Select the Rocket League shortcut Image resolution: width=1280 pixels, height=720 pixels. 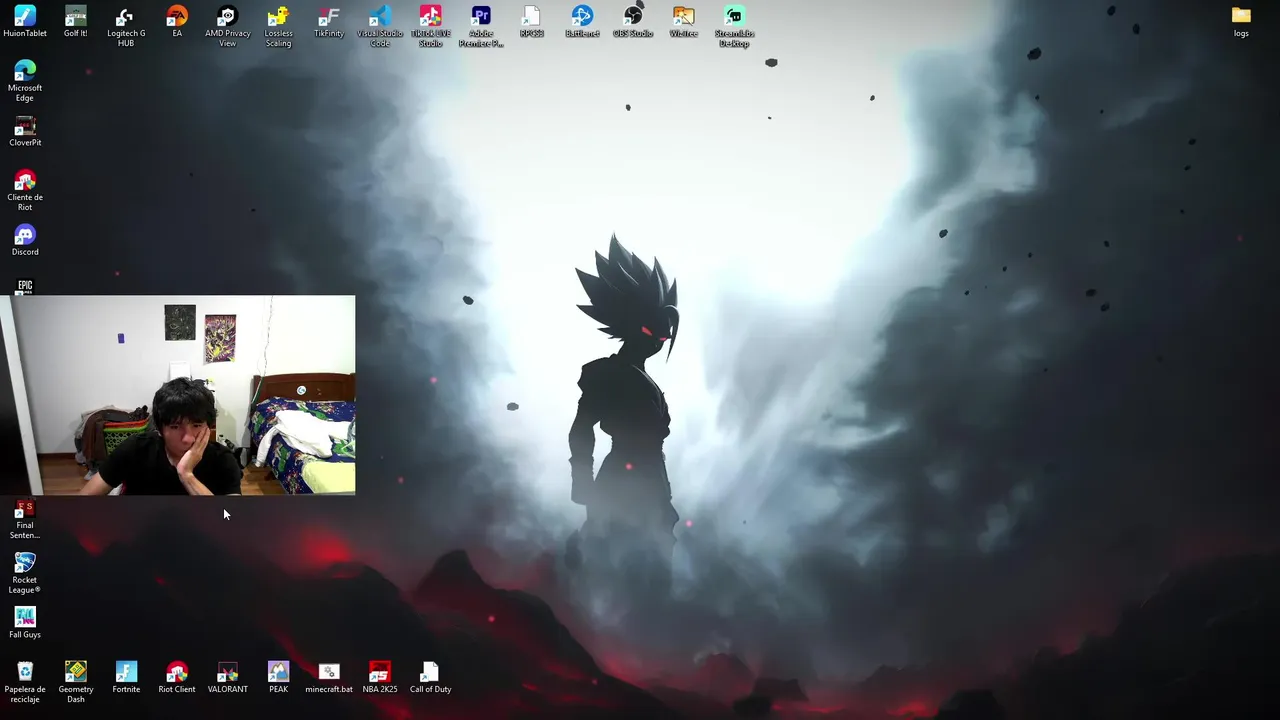25,573
